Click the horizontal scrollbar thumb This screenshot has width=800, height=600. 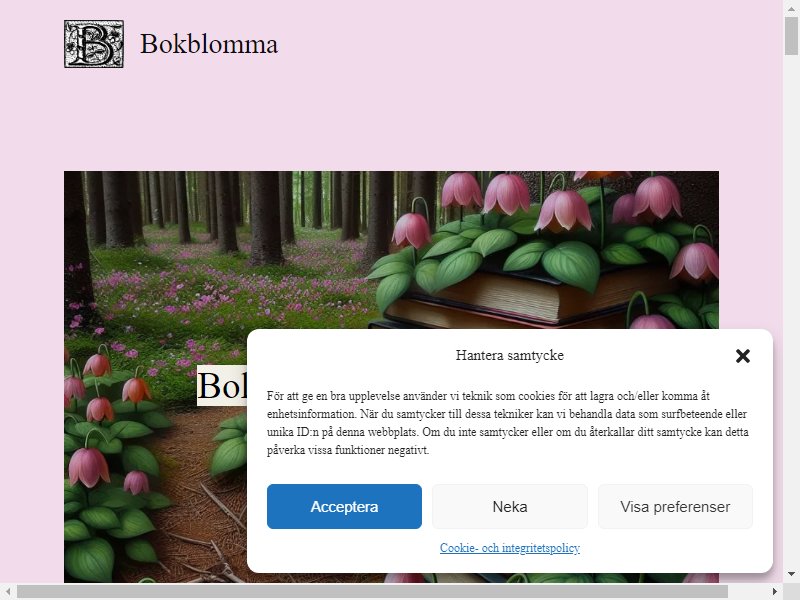(x=372, y=591)
